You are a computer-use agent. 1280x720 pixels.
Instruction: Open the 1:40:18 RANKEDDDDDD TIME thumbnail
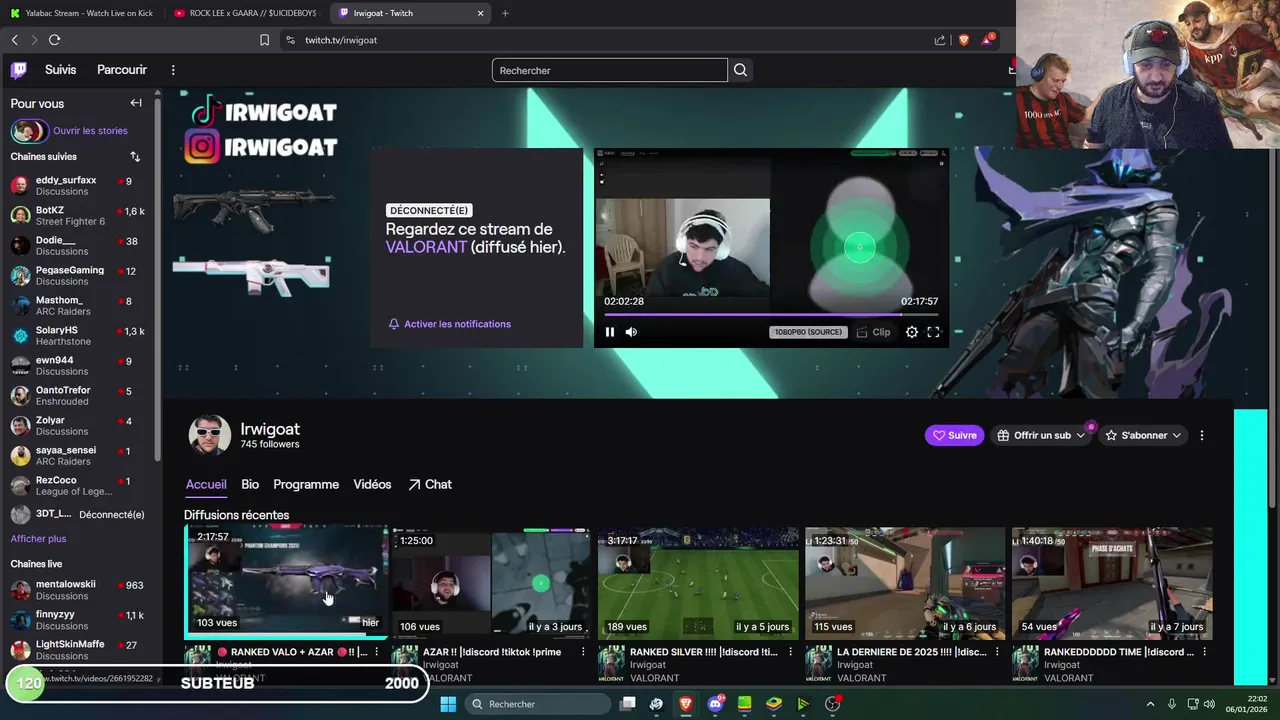pyautogui.click(x=1112, y=583)
